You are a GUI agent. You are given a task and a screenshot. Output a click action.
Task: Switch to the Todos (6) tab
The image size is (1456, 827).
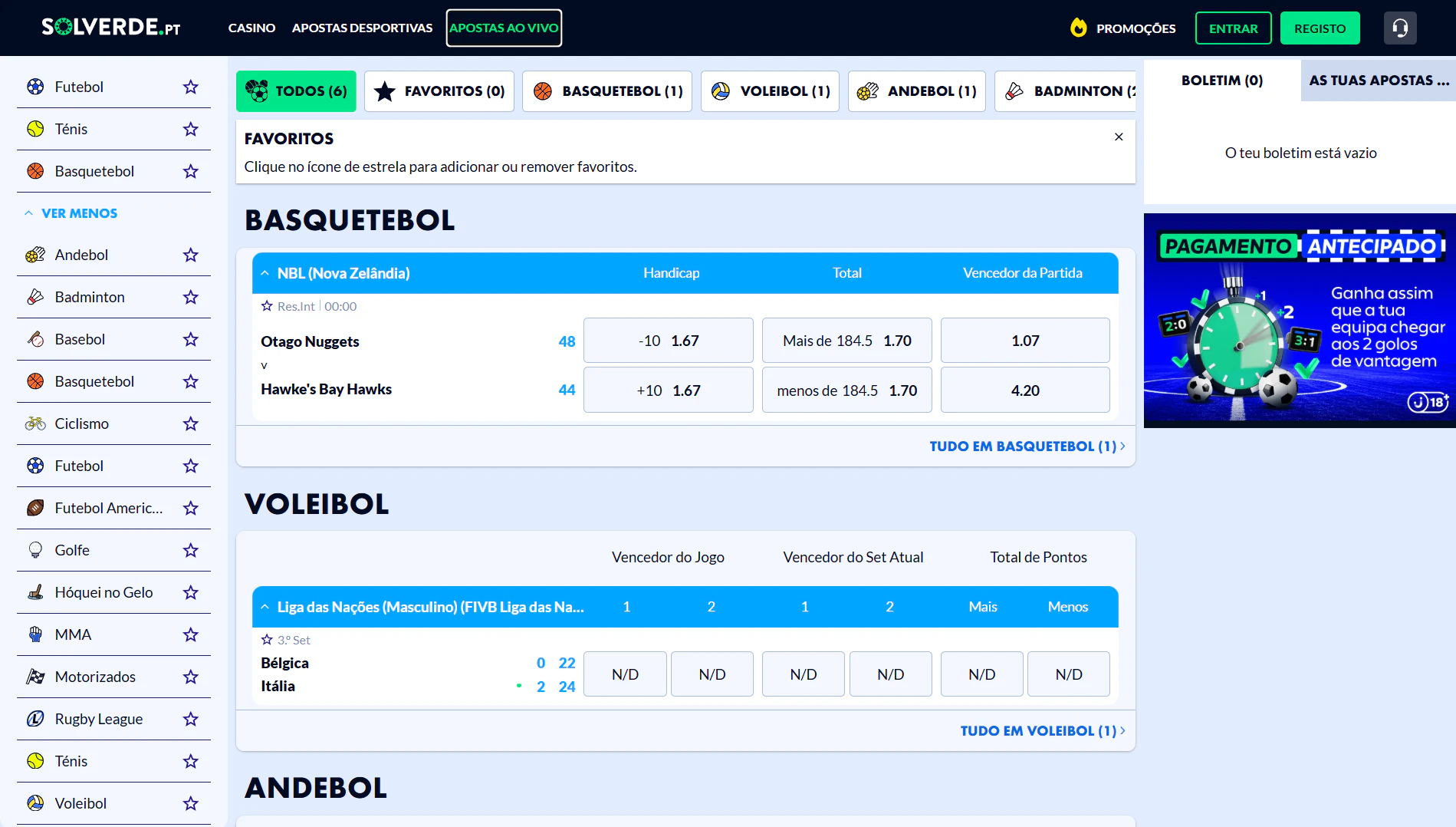point(296,91)
